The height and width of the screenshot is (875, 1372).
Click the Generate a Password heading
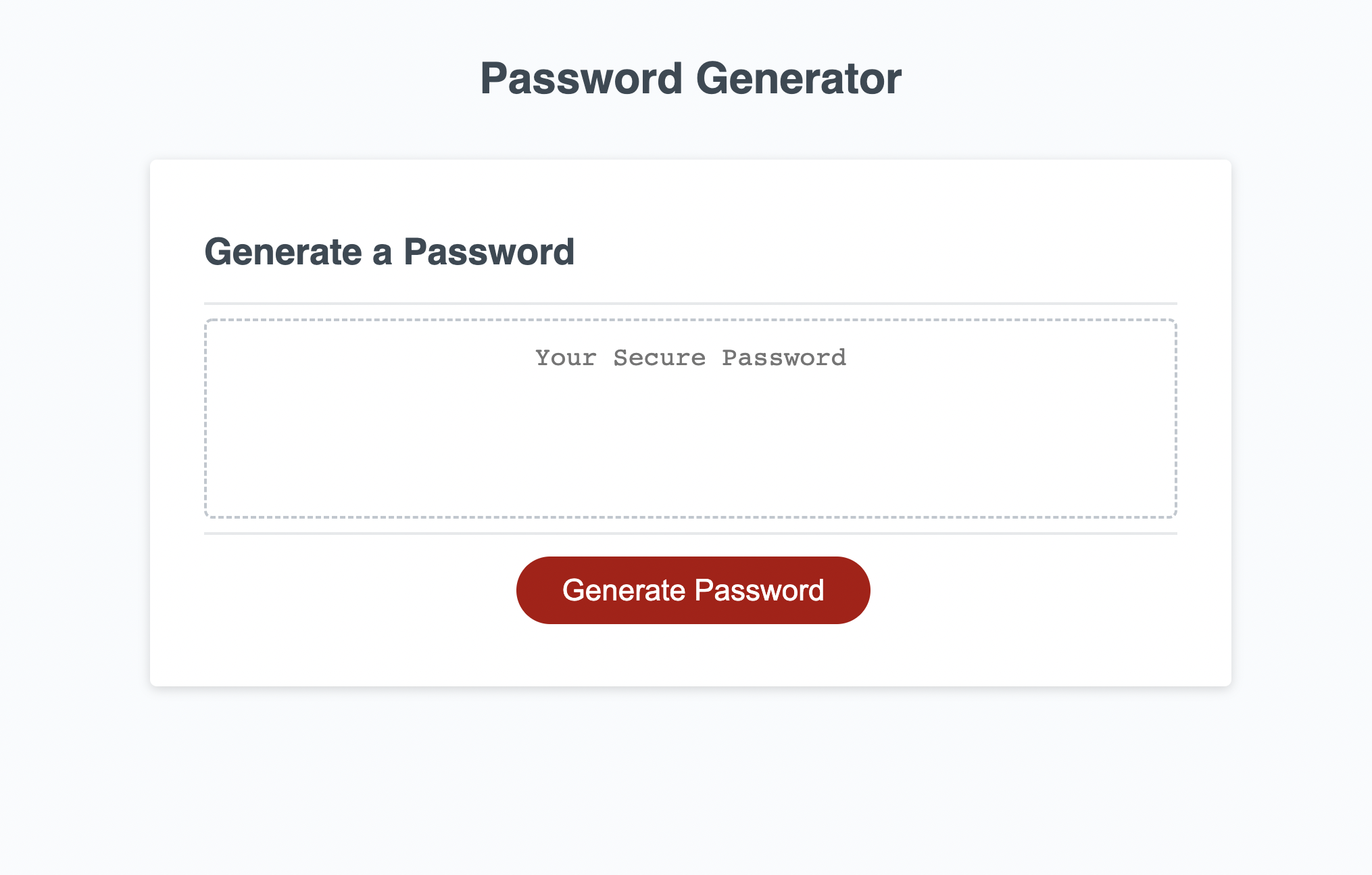390,251
